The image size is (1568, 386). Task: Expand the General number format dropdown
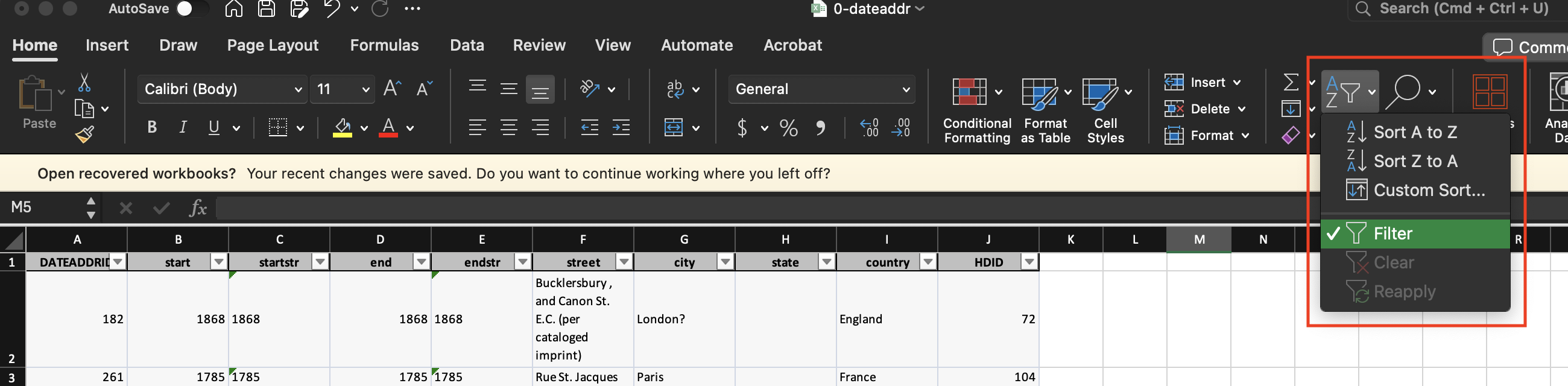905,89
